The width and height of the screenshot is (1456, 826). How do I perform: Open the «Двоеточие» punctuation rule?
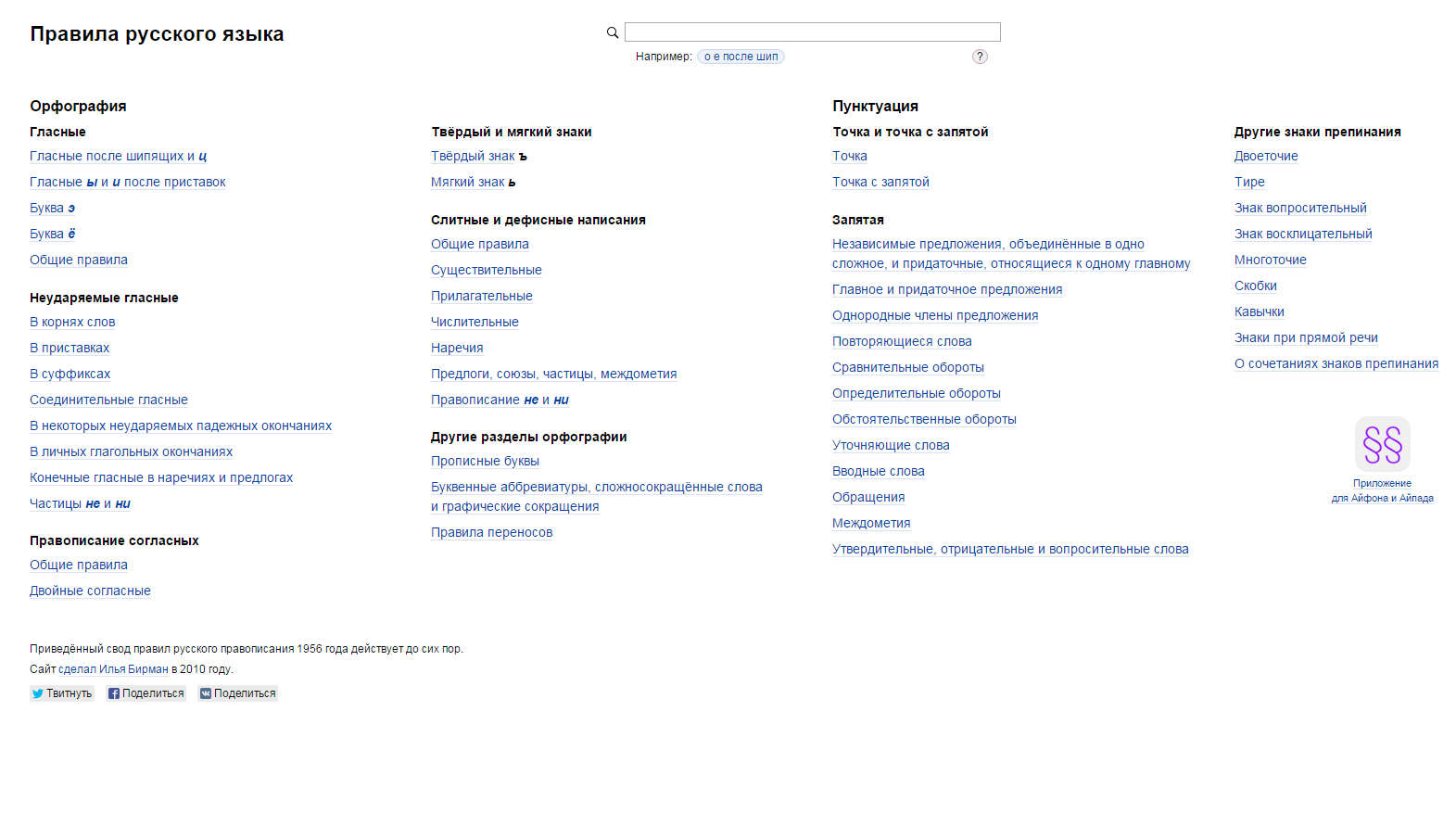click(1265, 157)
